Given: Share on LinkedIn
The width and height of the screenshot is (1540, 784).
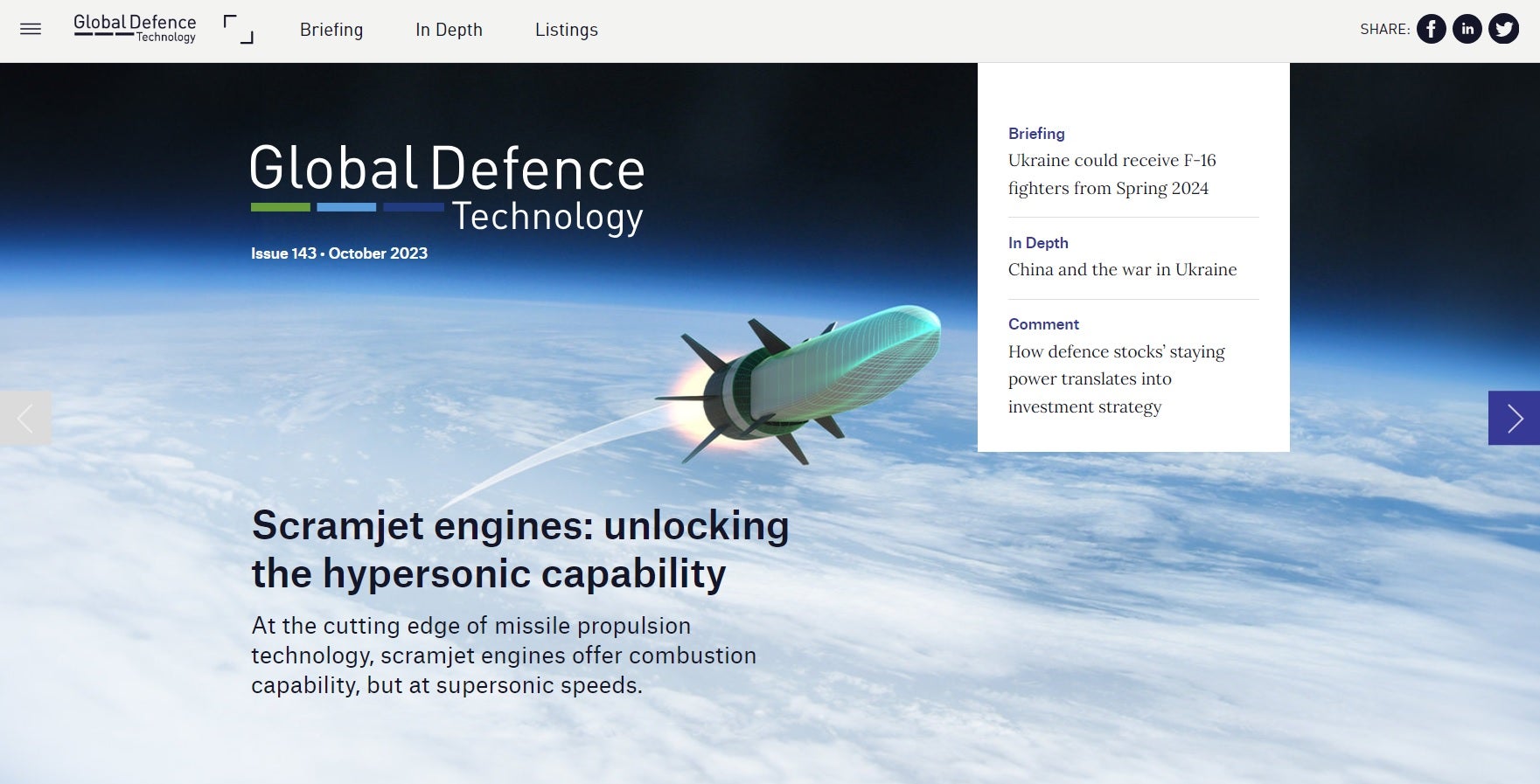Looking at the screenshot, I should click(x=1467, y=30).
